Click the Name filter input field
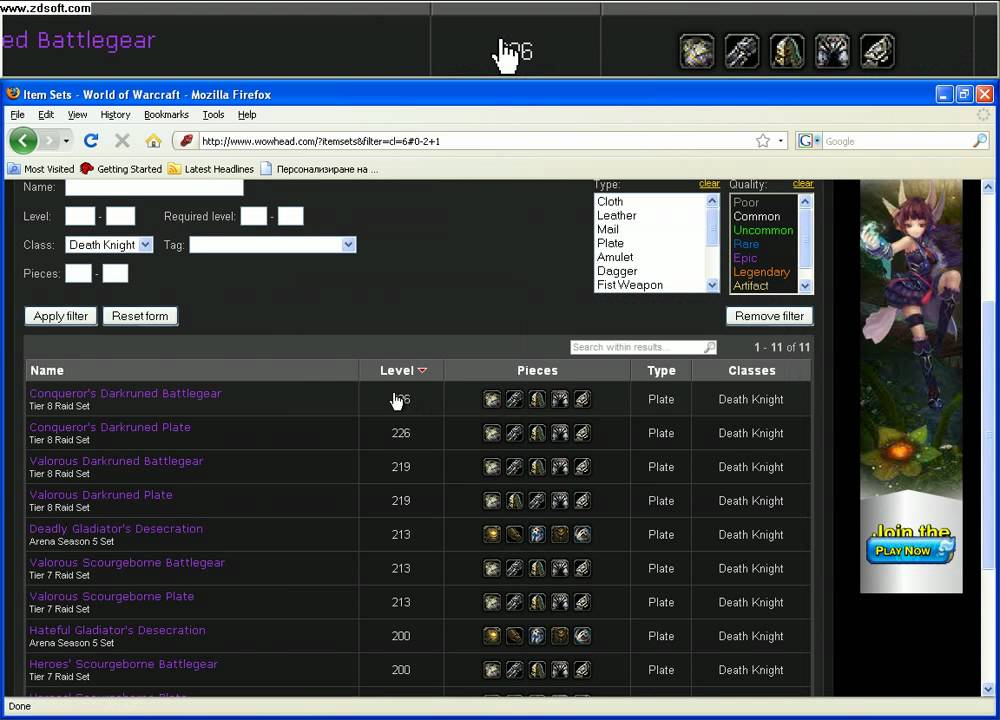The height and width of the screenshot is (720, 1000). [154, 187]
